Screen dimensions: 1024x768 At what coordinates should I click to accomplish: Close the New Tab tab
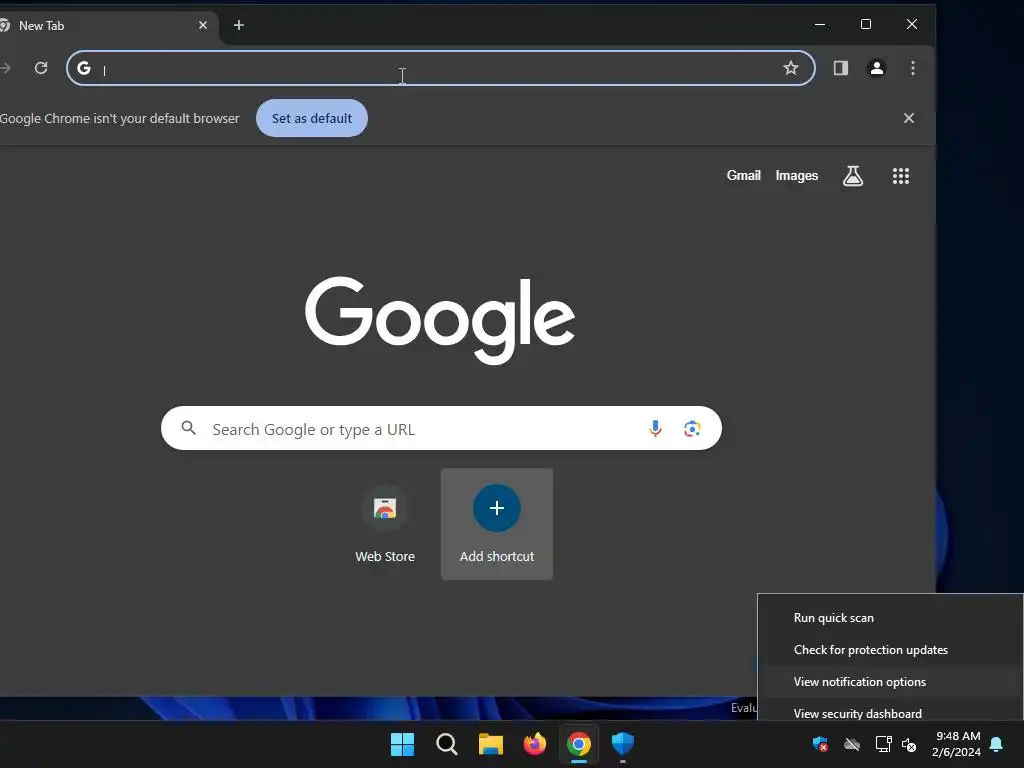203,25
